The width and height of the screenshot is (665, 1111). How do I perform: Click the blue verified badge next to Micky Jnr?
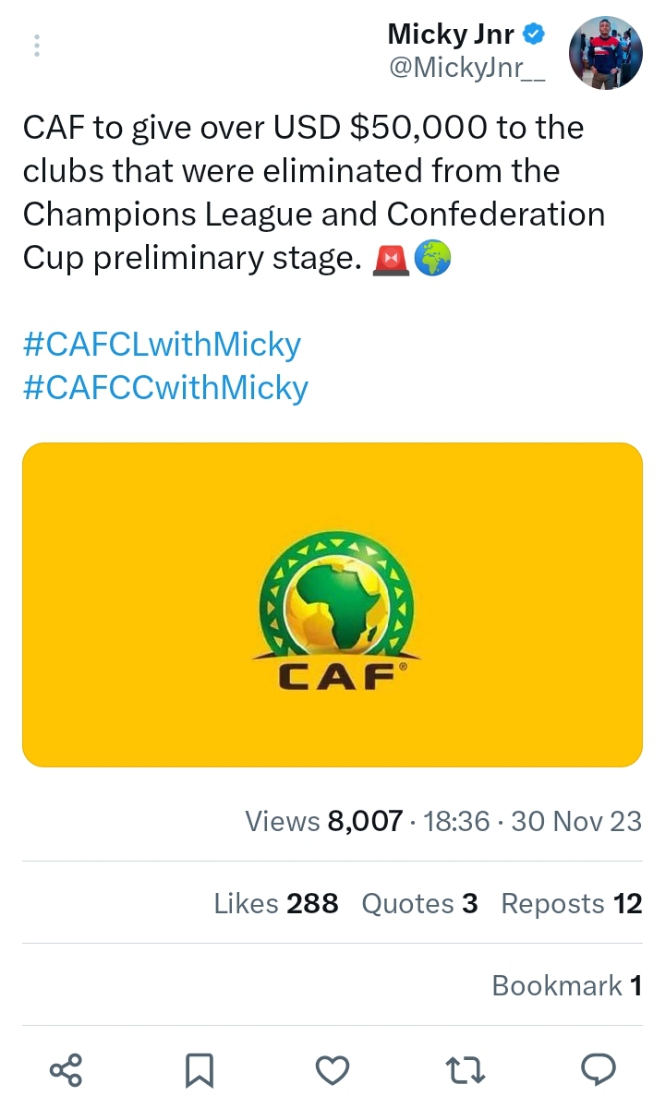[x=535, y=33]
